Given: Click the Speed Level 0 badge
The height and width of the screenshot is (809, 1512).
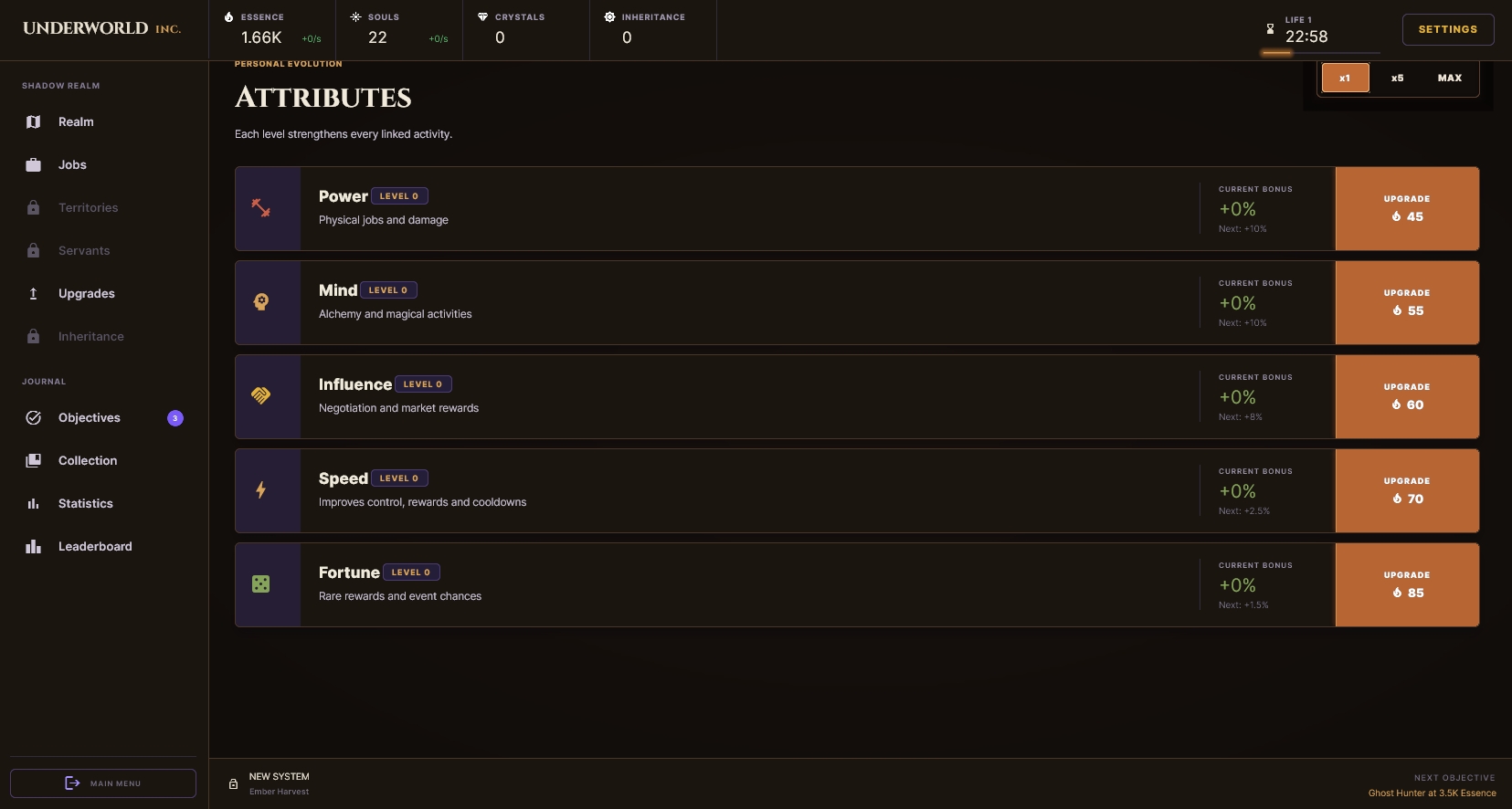Looking at the screenshot, I should (399, 478).
